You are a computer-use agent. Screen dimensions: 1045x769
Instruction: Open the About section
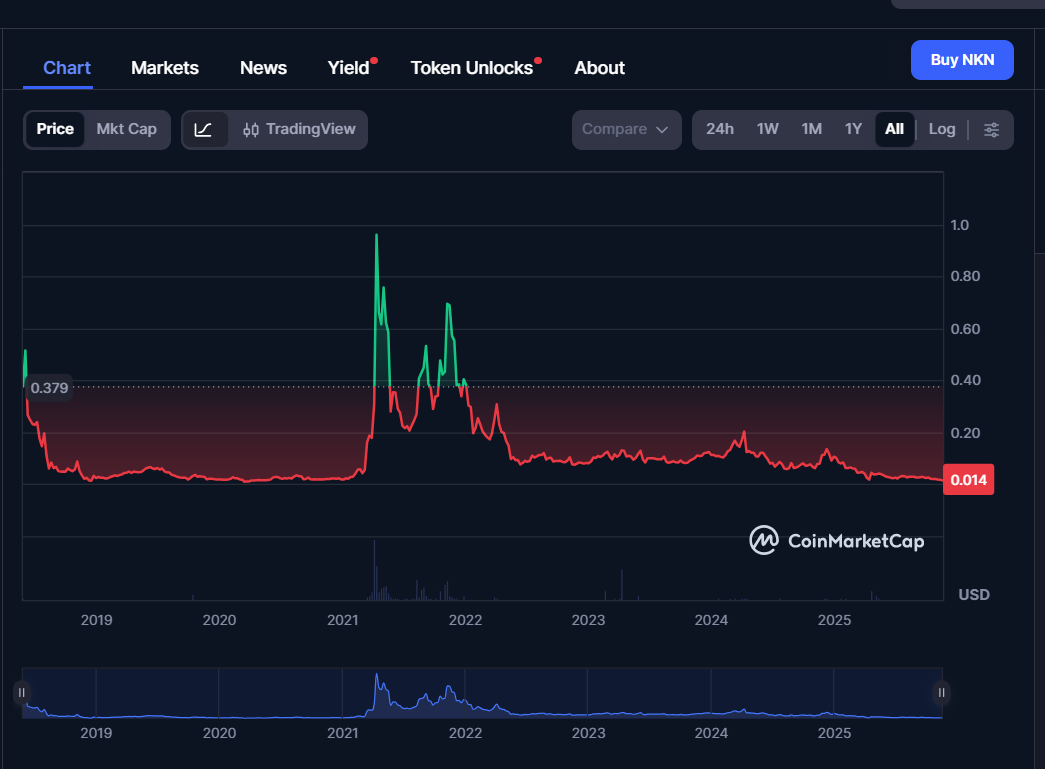(599, 67)
